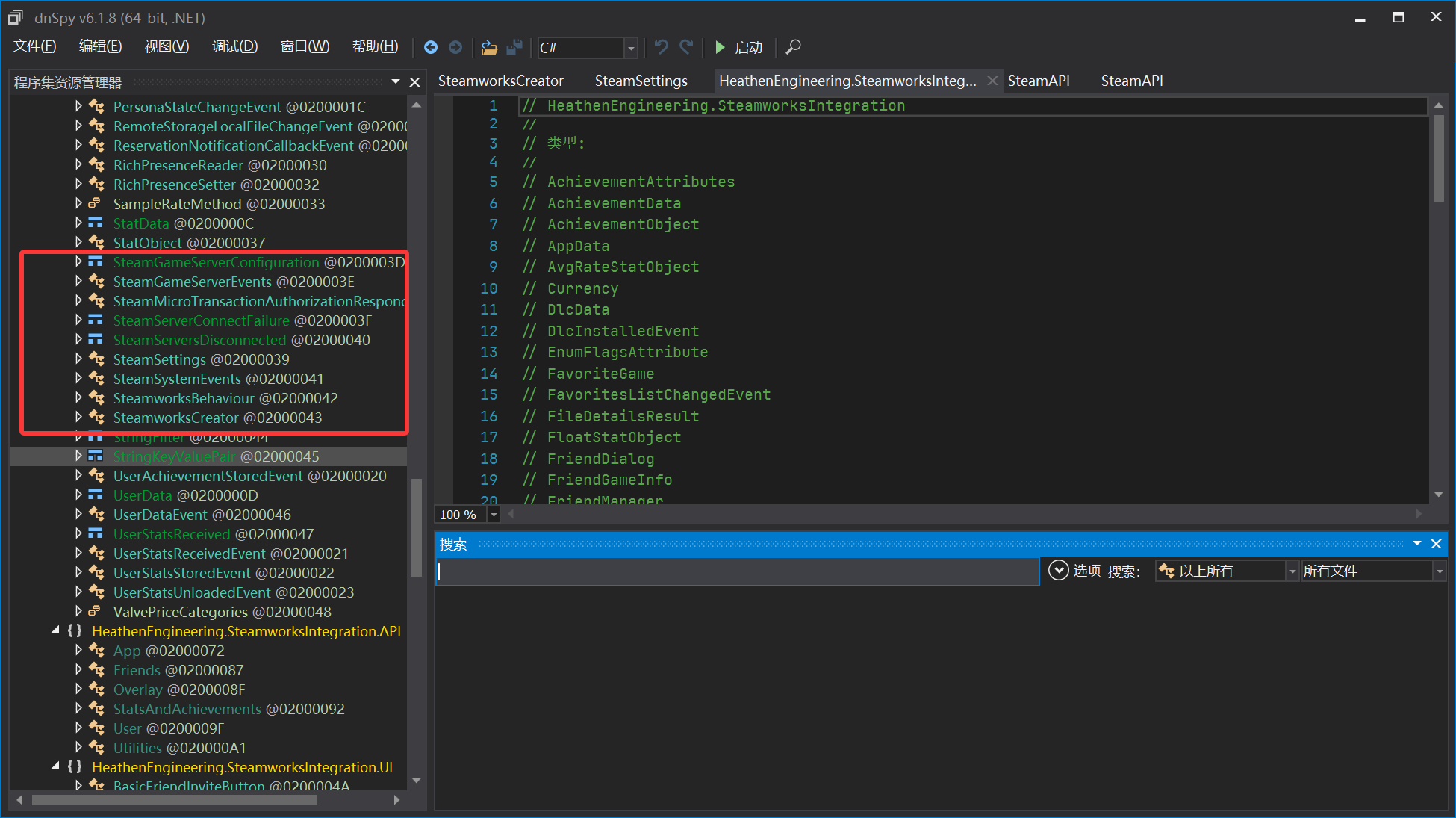The image size is (1456, 818).
Task: Click the struct icon beside SteamGameServerConfiguration
Action: pos(96,262)
